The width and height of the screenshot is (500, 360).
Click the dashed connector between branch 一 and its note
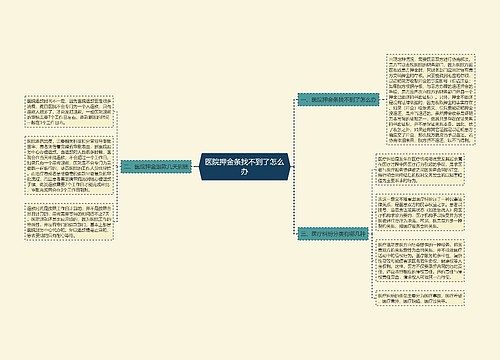click(x=383, y=99)
